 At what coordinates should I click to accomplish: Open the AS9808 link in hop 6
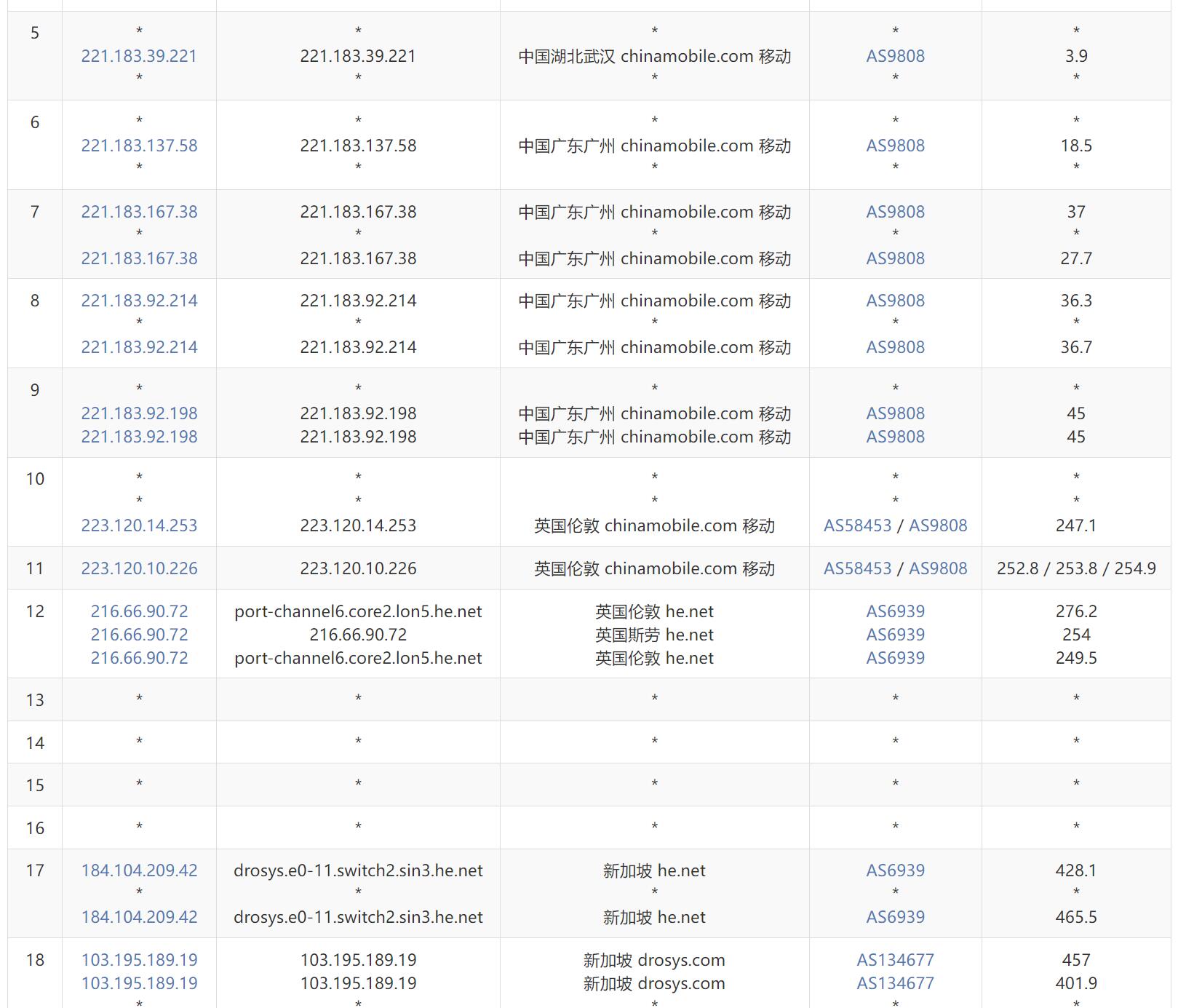(x=895, y=146)
